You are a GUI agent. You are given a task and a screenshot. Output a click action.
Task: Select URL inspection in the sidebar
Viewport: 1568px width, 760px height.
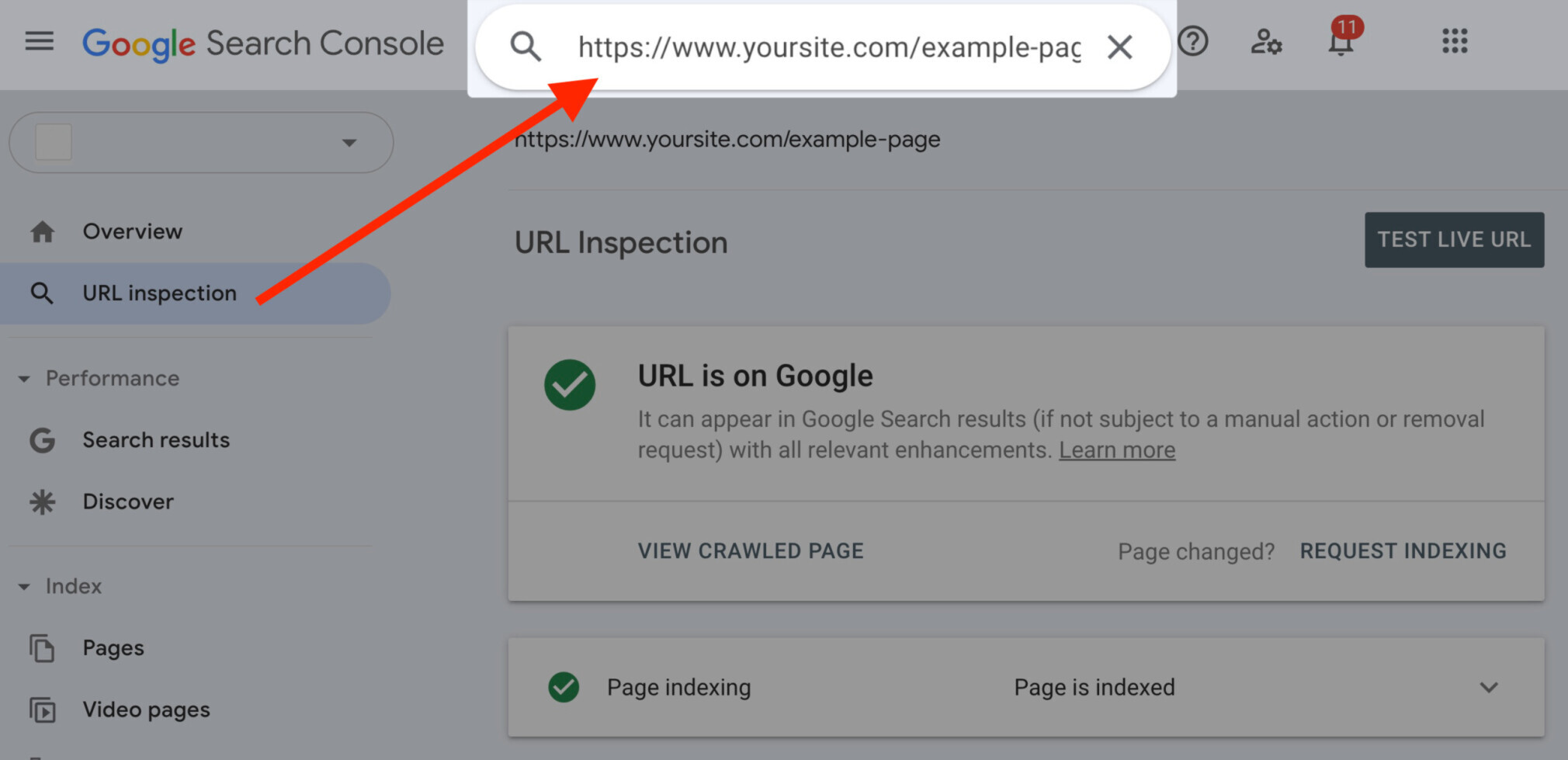point(159,293)
